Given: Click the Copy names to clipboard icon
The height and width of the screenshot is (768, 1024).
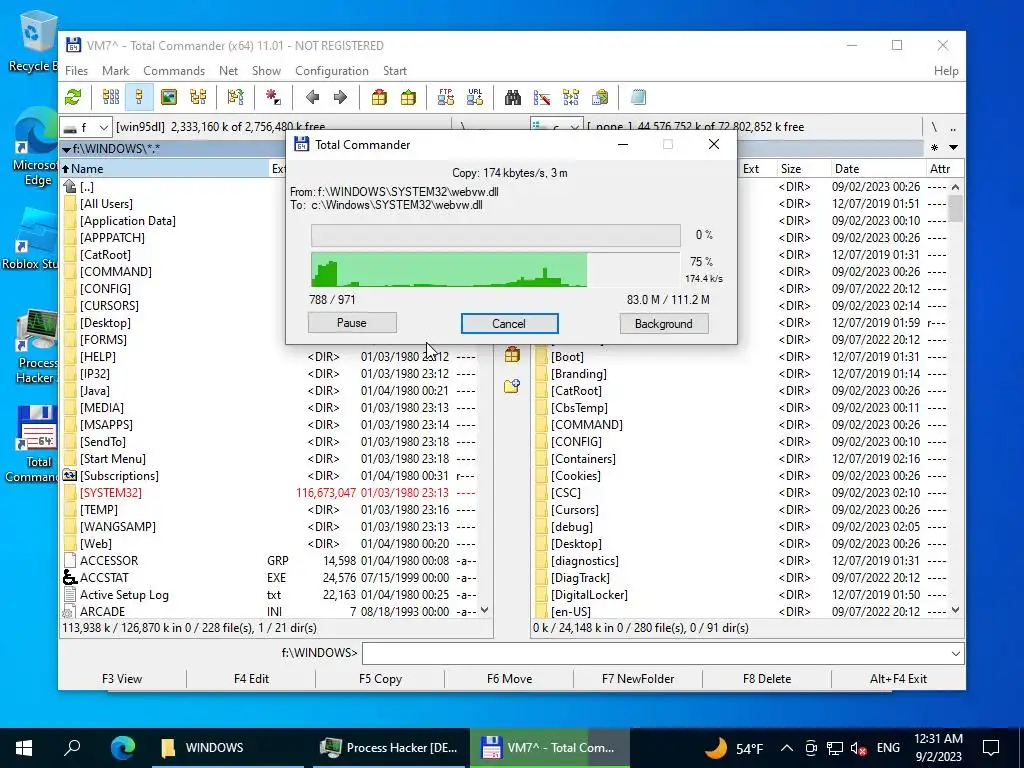Looking at the screenshot, I should [600, 97].
